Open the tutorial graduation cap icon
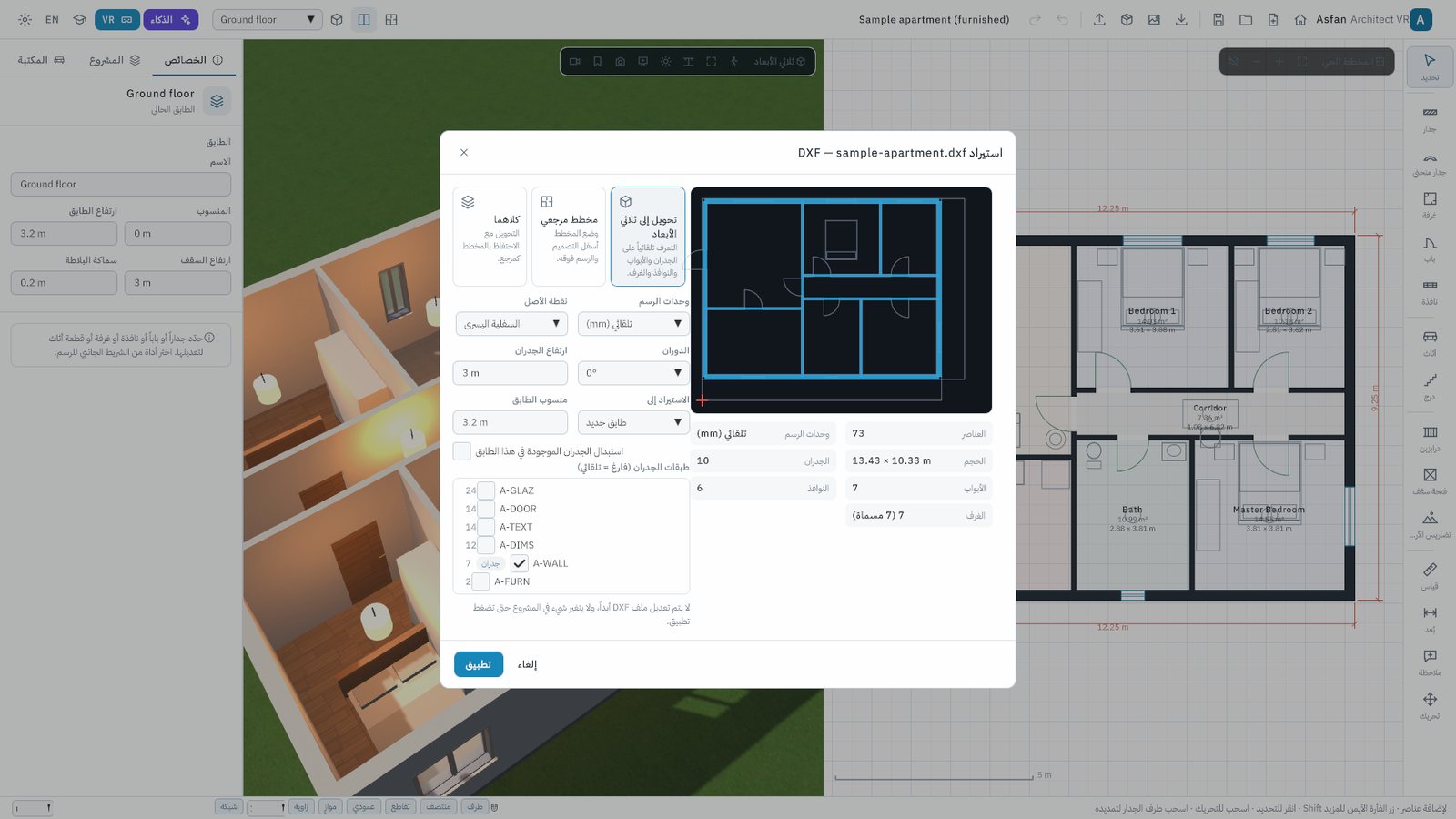The width and height of the screenshot is (1456, 819). tap(80, 19)
